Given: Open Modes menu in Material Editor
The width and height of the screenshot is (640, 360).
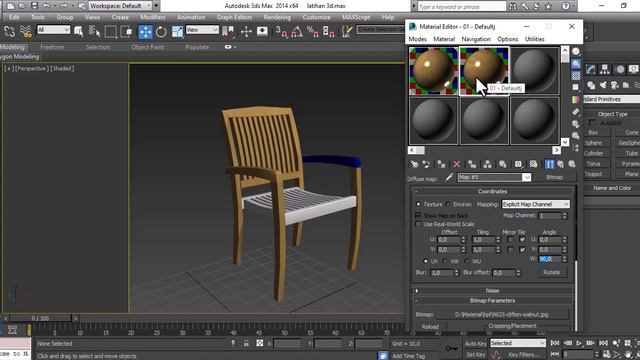Looking at the screenshot, I should [x=417, y=39].
